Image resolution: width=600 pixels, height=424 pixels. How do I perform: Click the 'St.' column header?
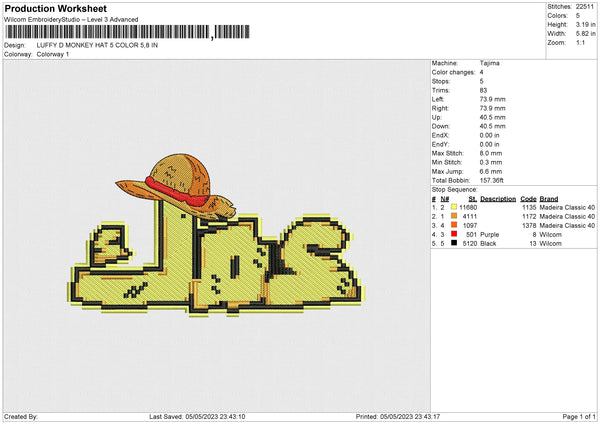click(x=473, y=199)
